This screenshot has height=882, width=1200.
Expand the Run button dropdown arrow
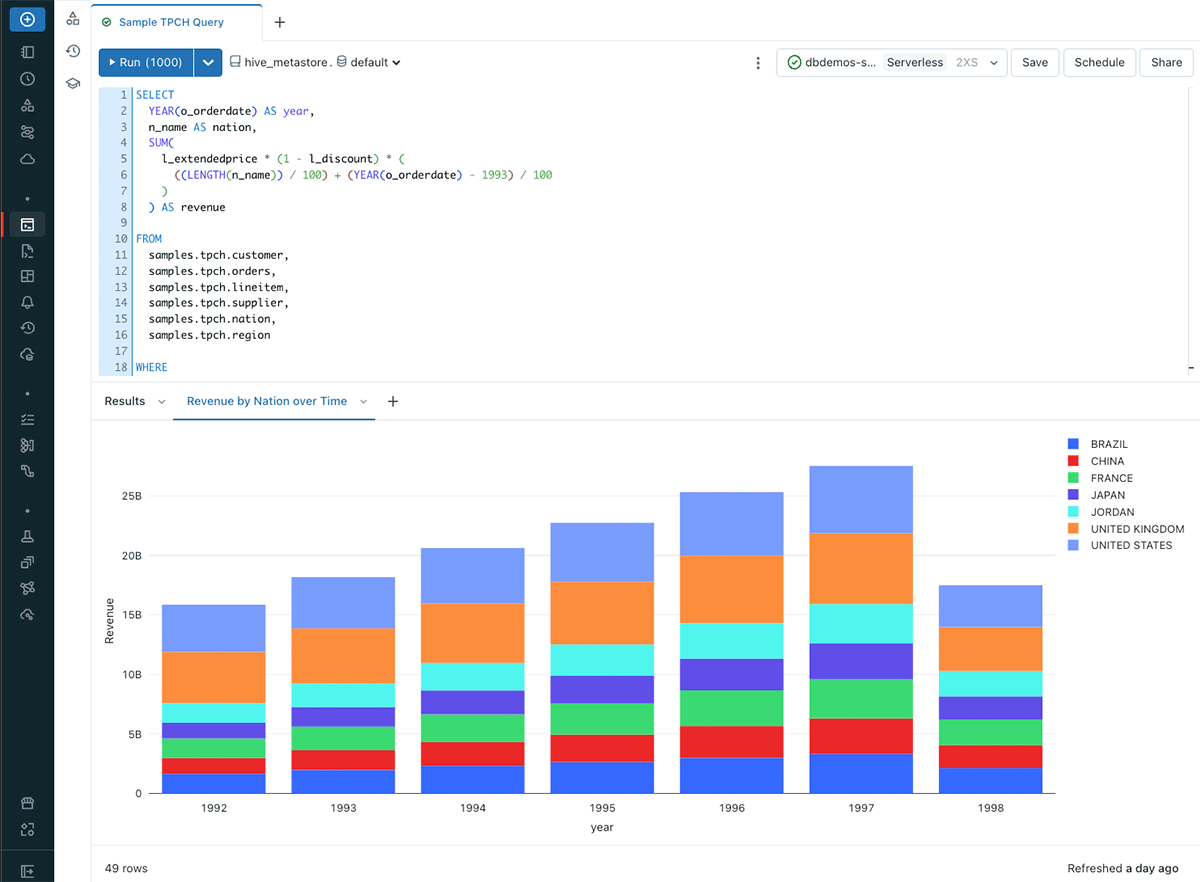(208, 62)
